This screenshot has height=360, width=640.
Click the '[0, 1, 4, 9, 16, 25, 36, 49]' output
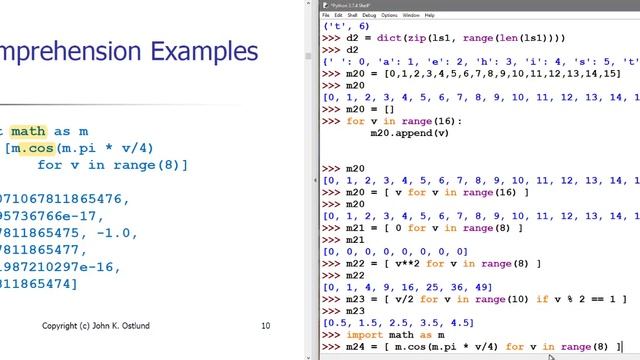[x=407, y=287]
